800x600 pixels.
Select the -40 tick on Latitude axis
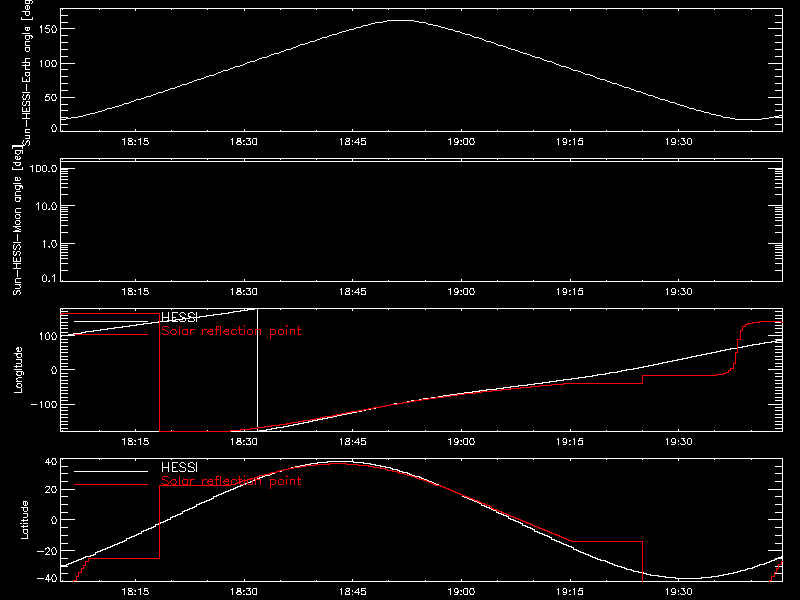(47, 579)
